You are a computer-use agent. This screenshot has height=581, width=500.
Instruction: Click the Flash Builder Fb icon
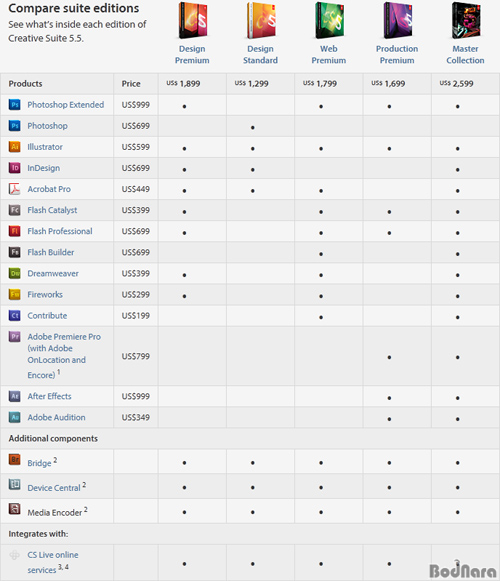14,252
